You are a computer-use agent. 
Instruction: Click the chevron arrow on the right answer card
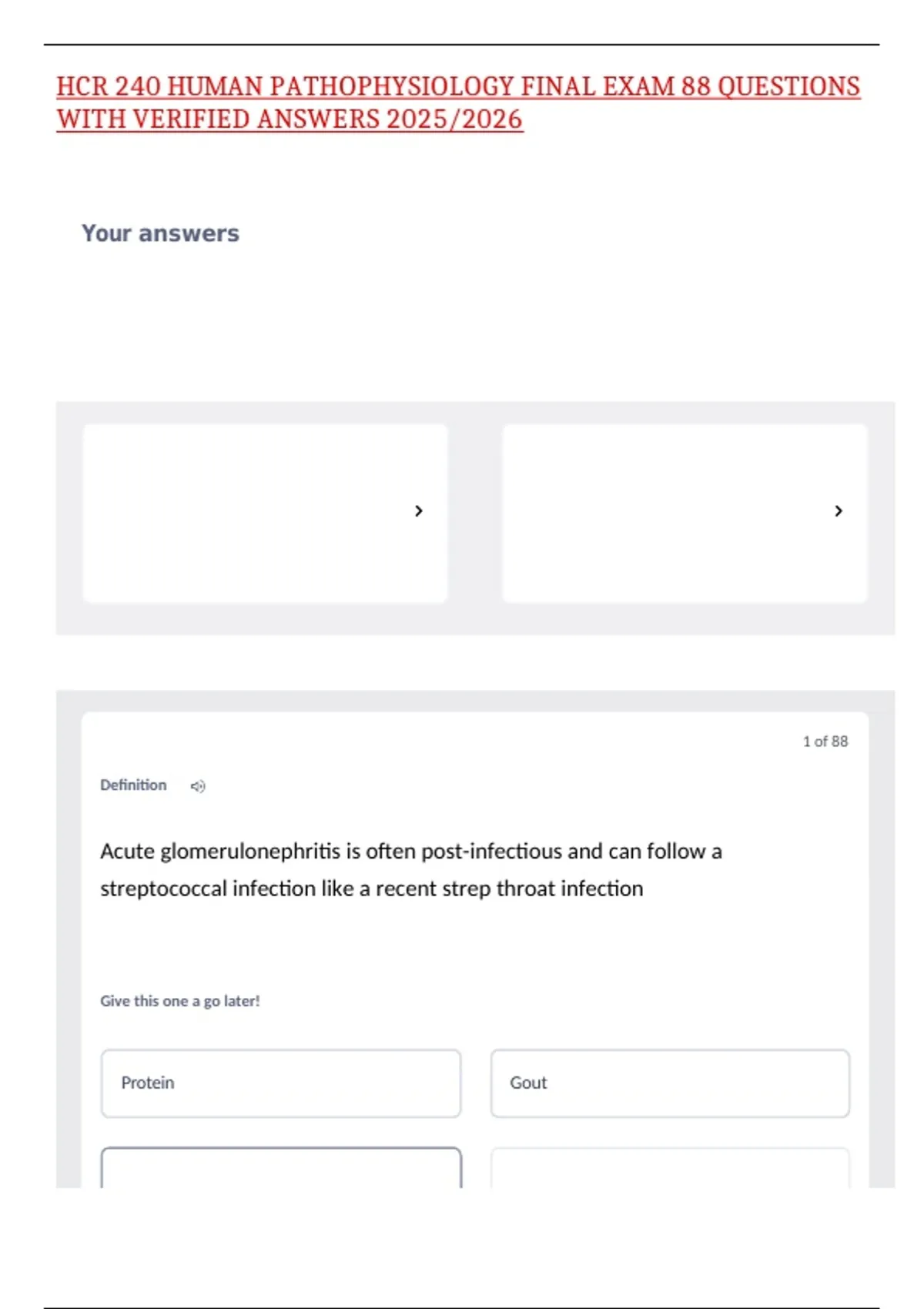839,511
